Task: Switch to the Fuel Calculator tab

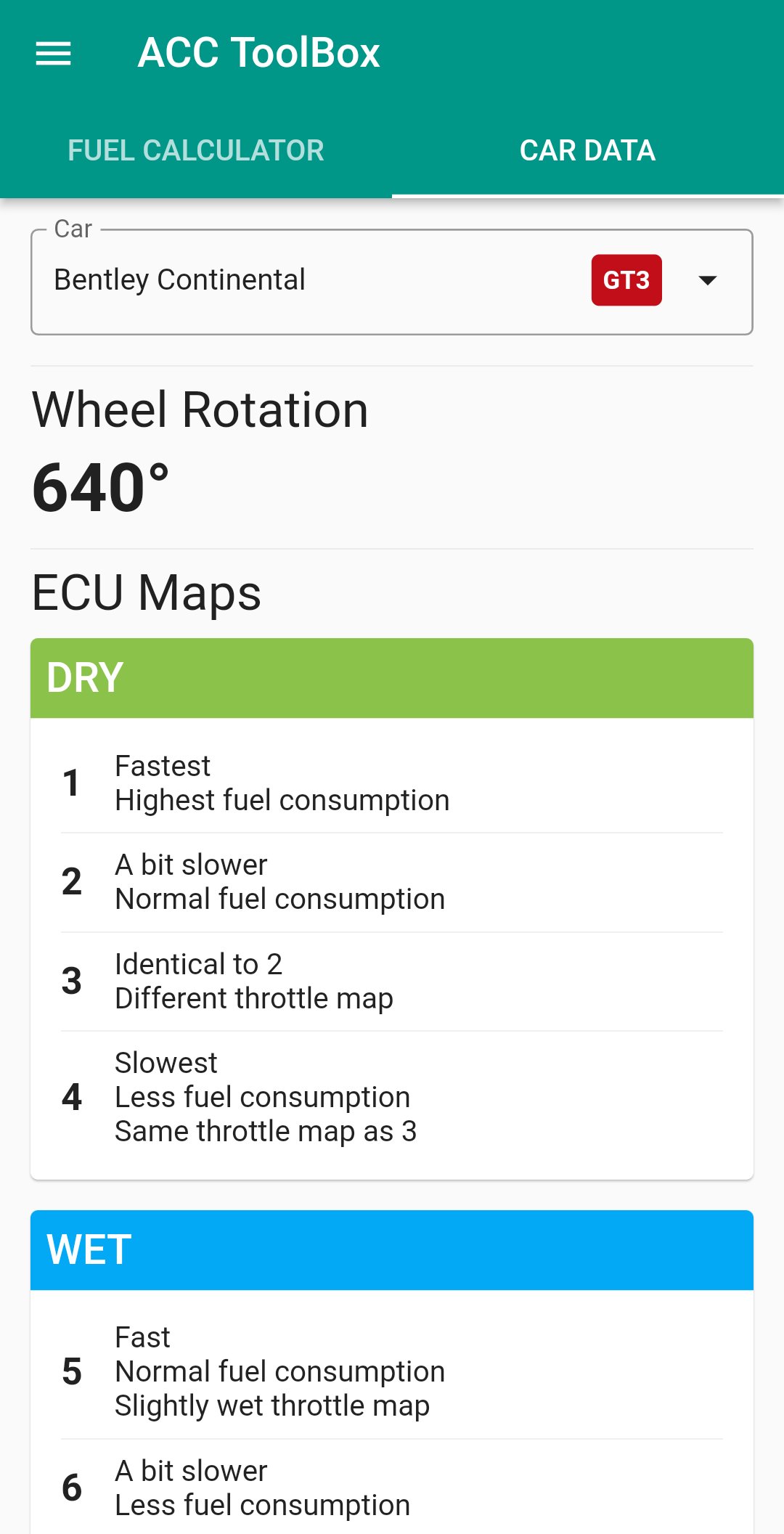Action: click(x=196, y=151)
